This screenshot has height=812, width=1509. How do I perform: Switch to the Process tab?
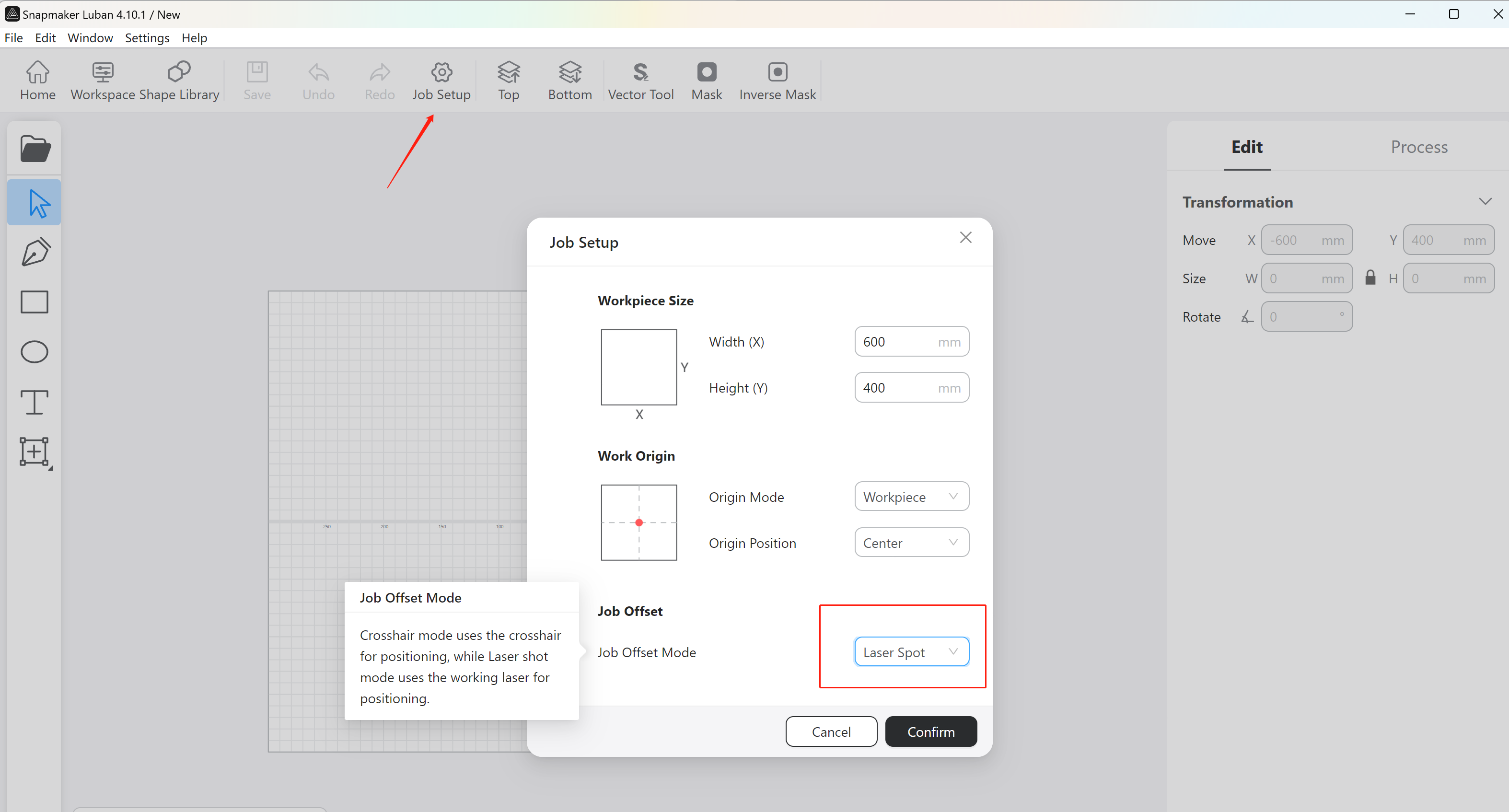coord(1418,147)
